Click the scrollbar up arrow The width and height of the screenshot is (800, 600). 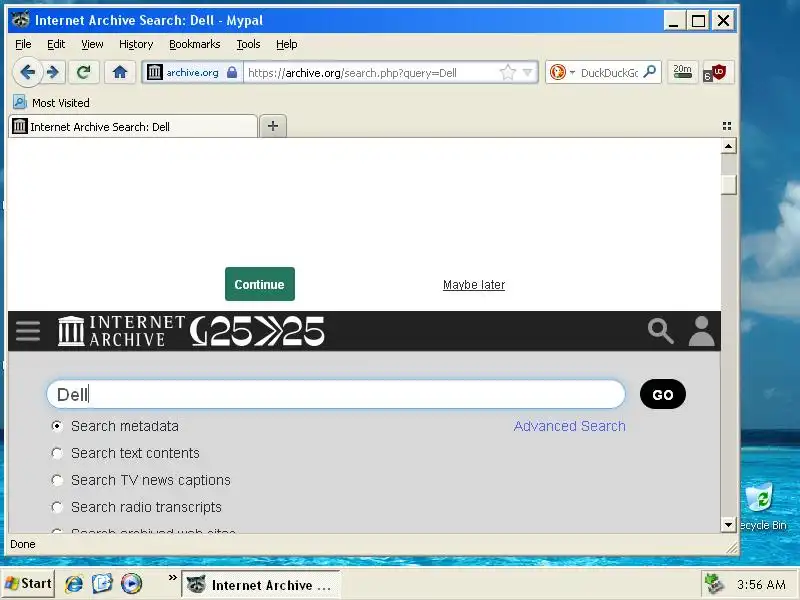pyautogui.click(x=729, y=146)
